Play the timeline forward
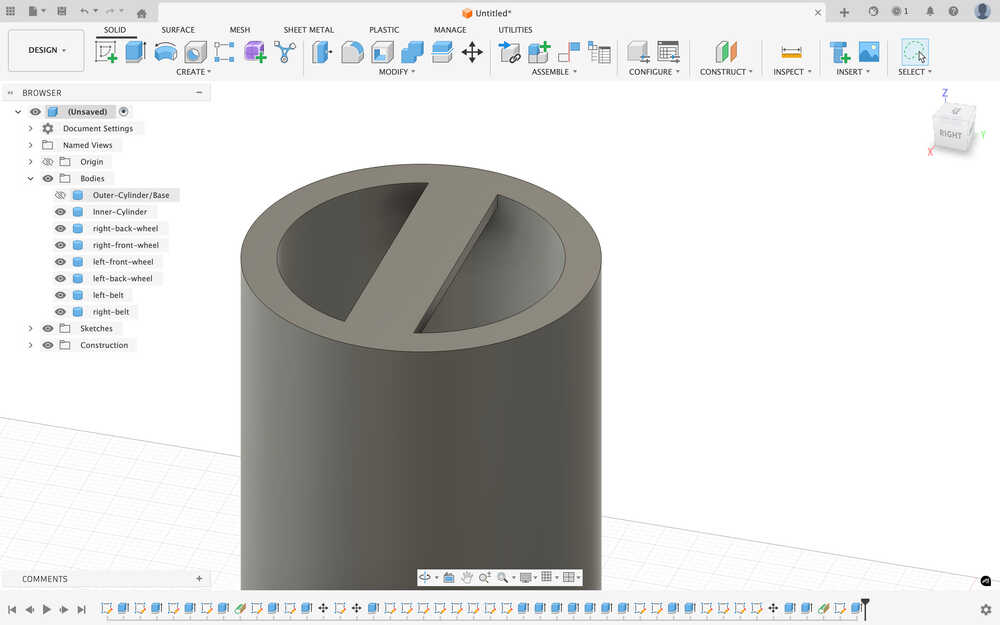This screenshot has height=625, width=1000. point(47,609)
